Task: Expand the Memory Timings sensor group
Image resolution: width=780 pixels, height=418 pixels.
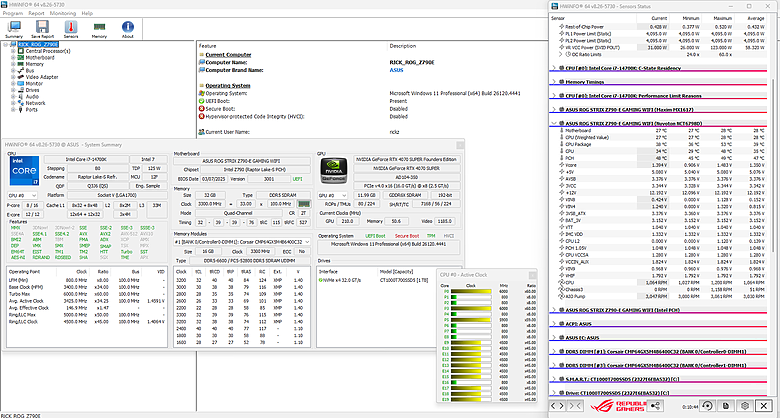Action: 555,82
